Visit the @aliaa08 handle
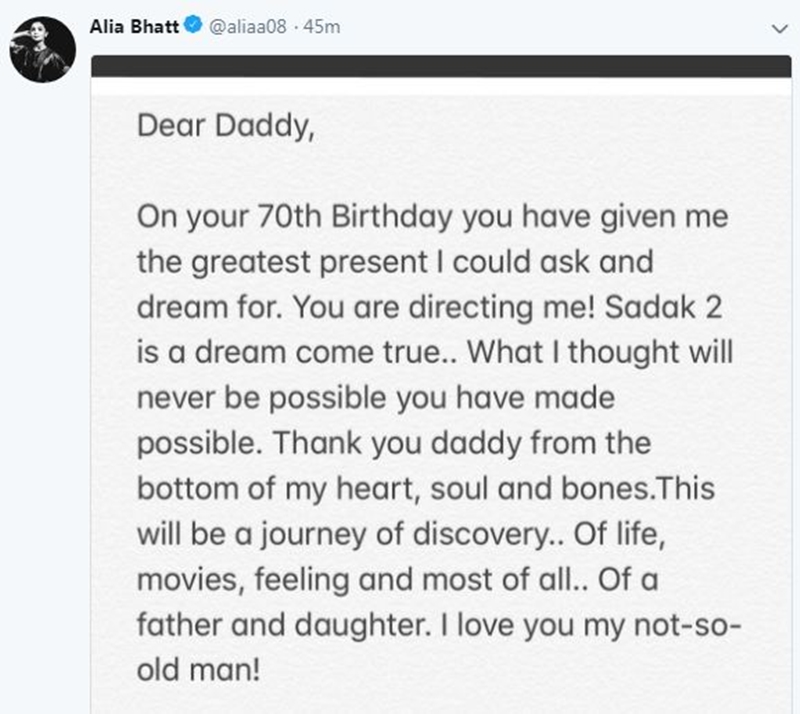This screenshot has height=714, width=800. click(x=247, y=27)
